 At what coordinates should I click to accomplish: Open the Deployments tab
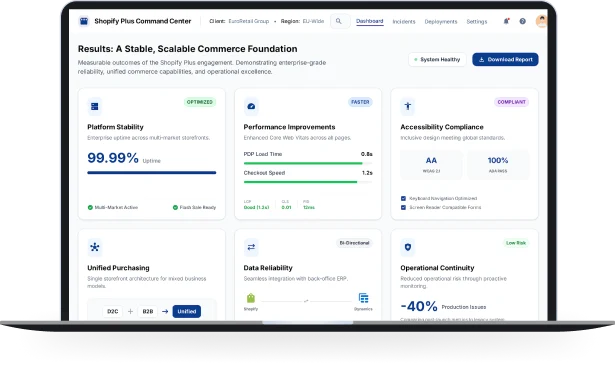point(441,22)
